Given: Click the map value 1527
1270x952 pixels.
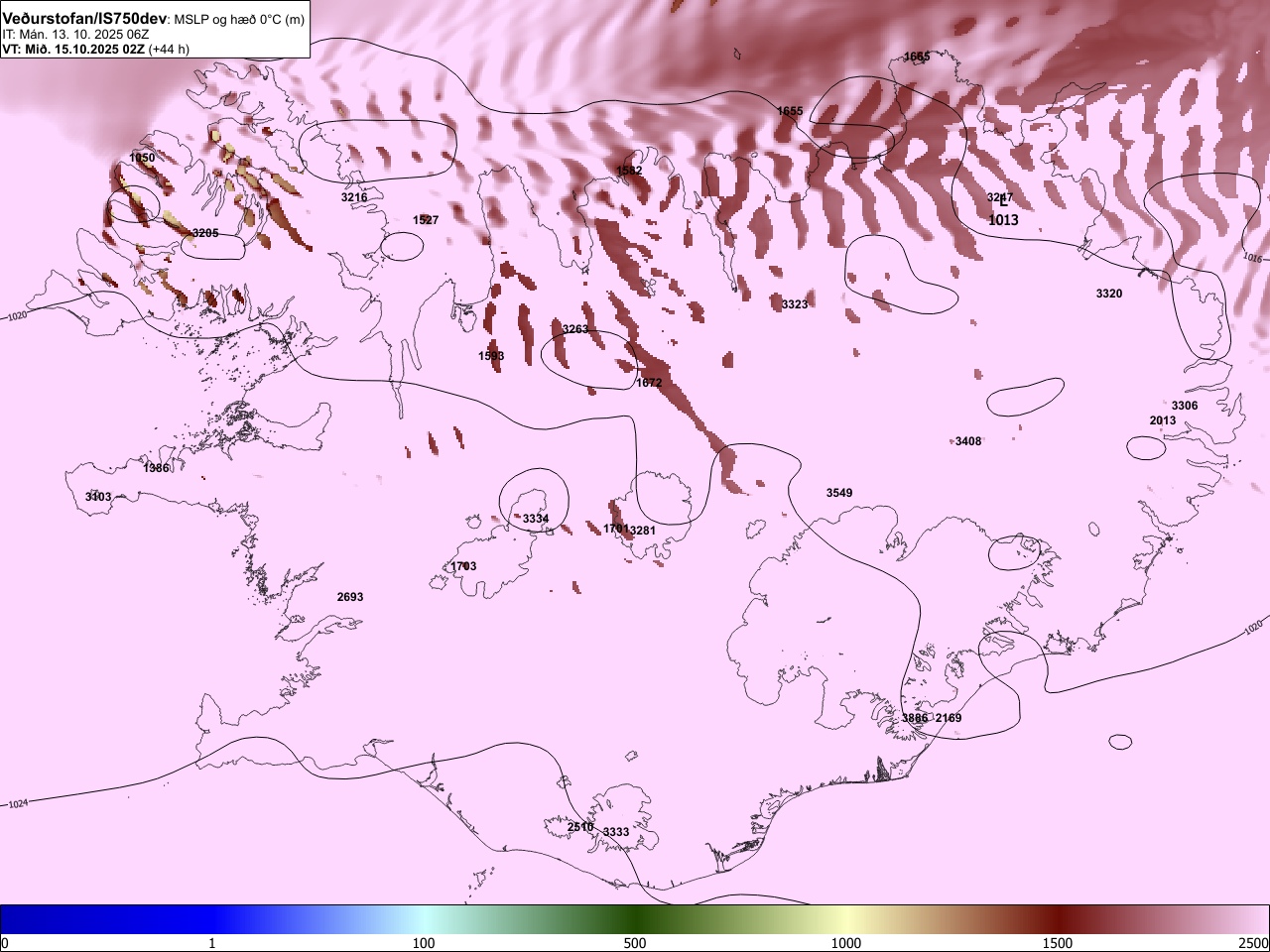Looking at the screenshot, I should [426, 220].
